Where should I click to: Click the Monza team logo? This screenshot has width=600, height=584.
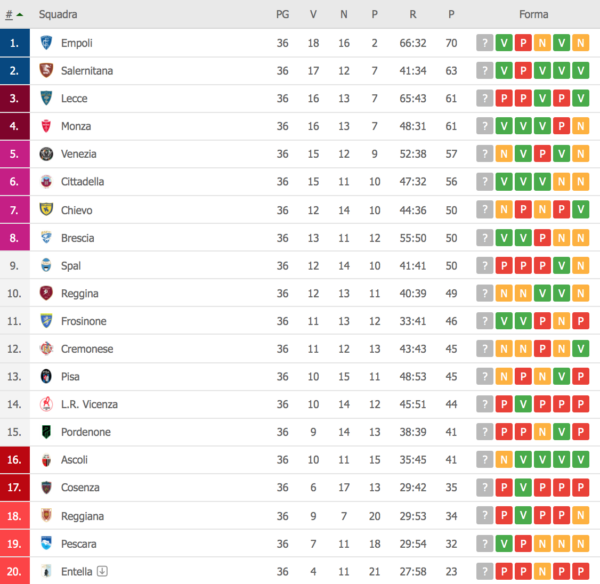click(x=46, y=126)
